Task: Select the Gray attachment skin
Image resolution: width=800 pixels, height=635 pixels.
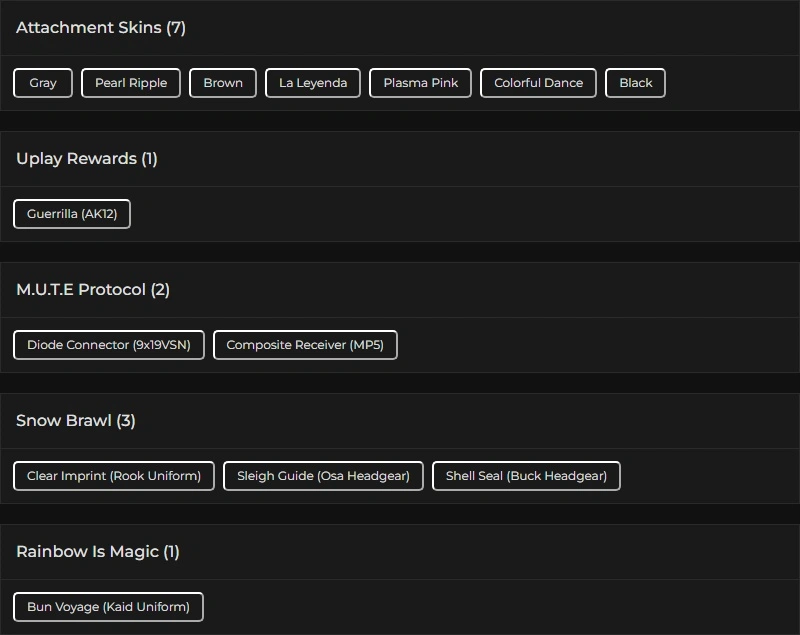Action: (43, 83)
